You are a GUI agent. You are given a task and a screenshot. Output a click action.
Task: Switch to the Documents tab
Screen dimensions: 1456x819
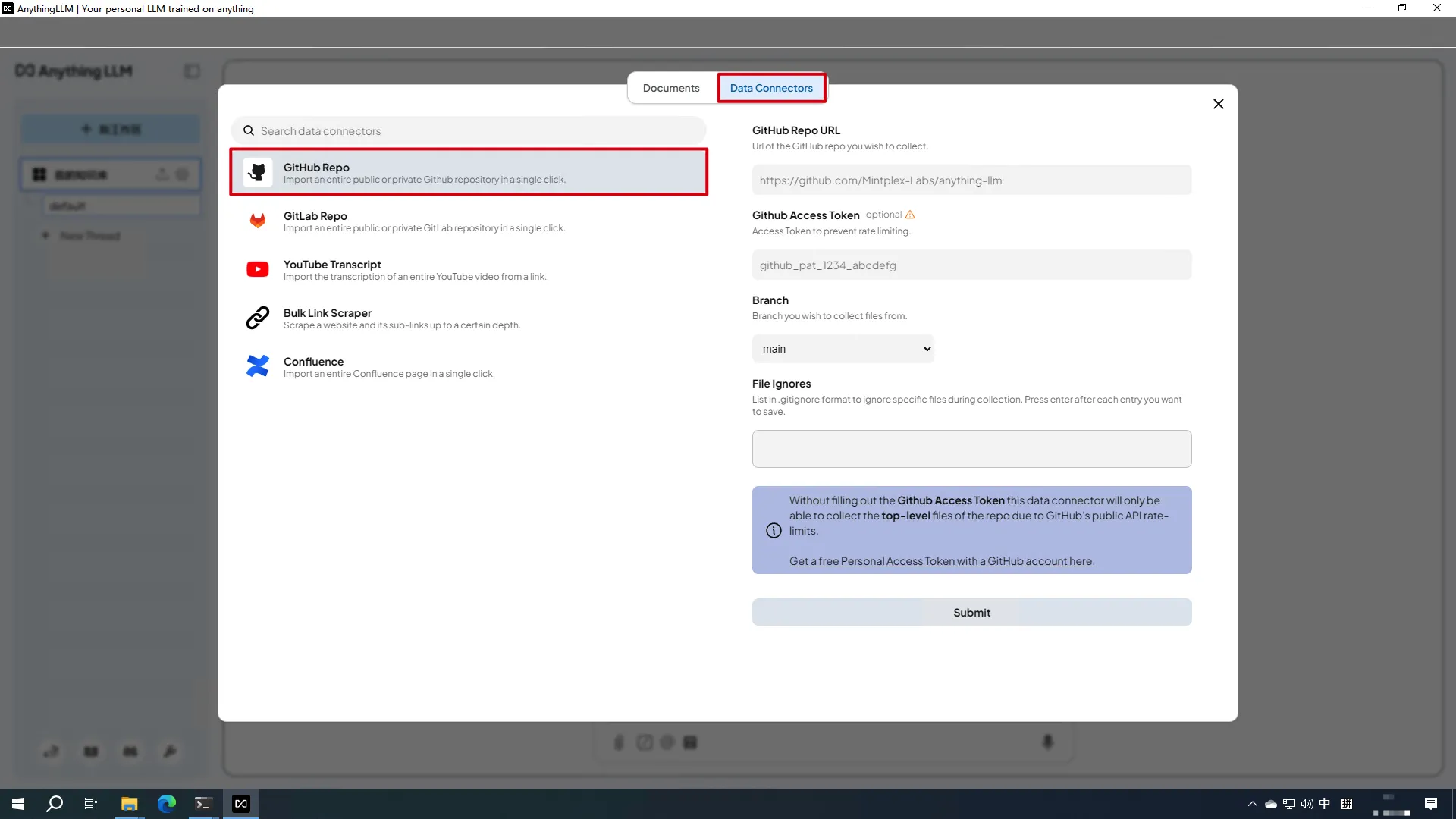point(670,88)
